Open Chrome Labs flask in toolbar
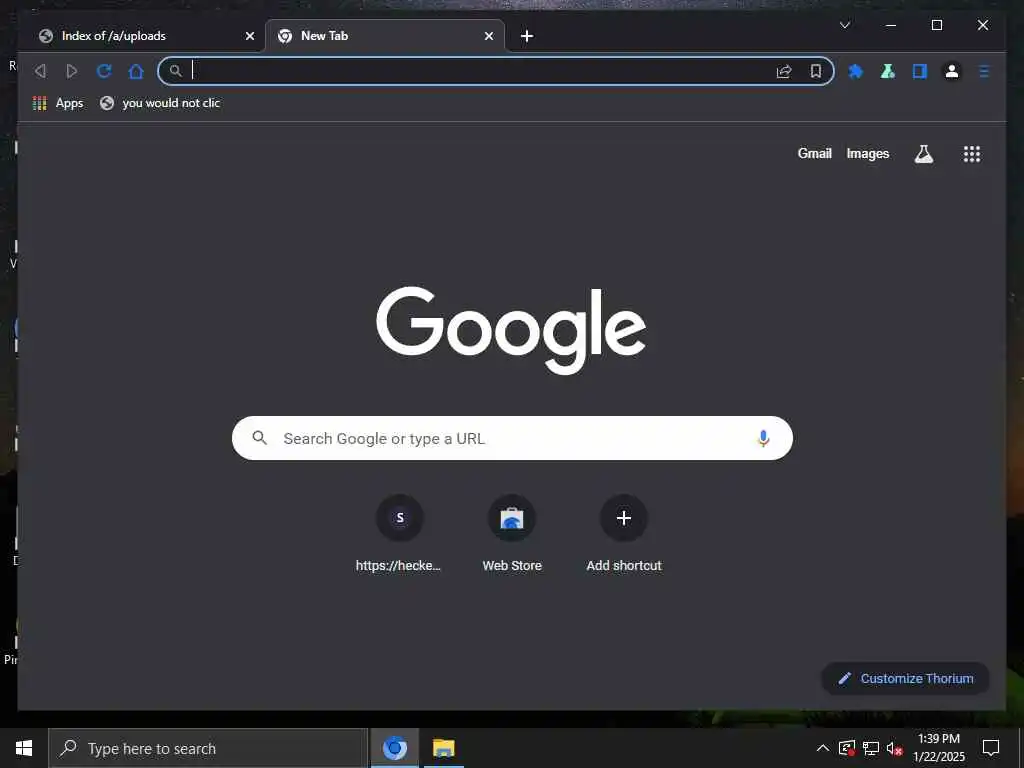 (x=888, y=71)
